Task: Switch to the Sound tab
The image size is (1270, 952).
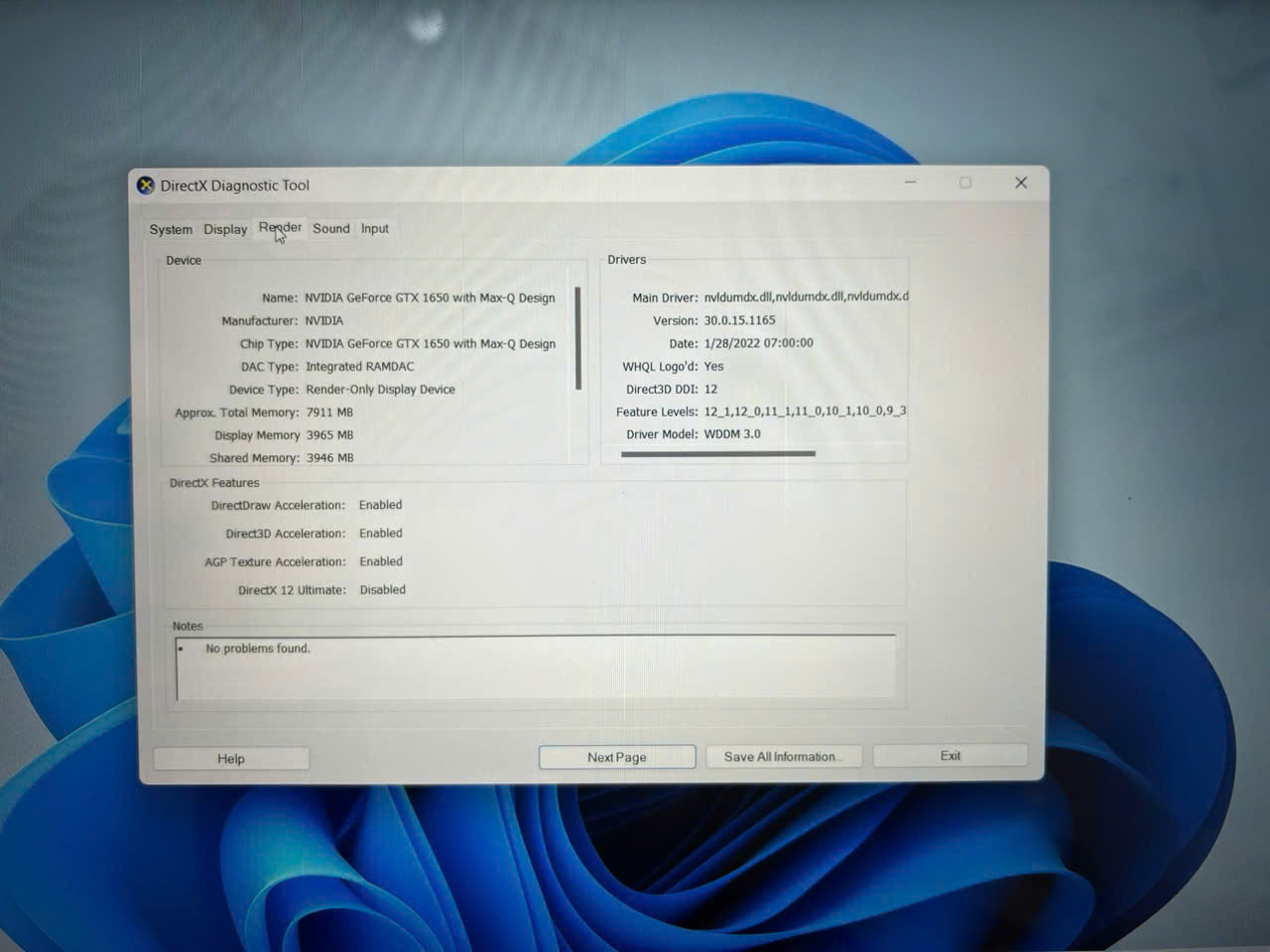Action: click(331, 228)
